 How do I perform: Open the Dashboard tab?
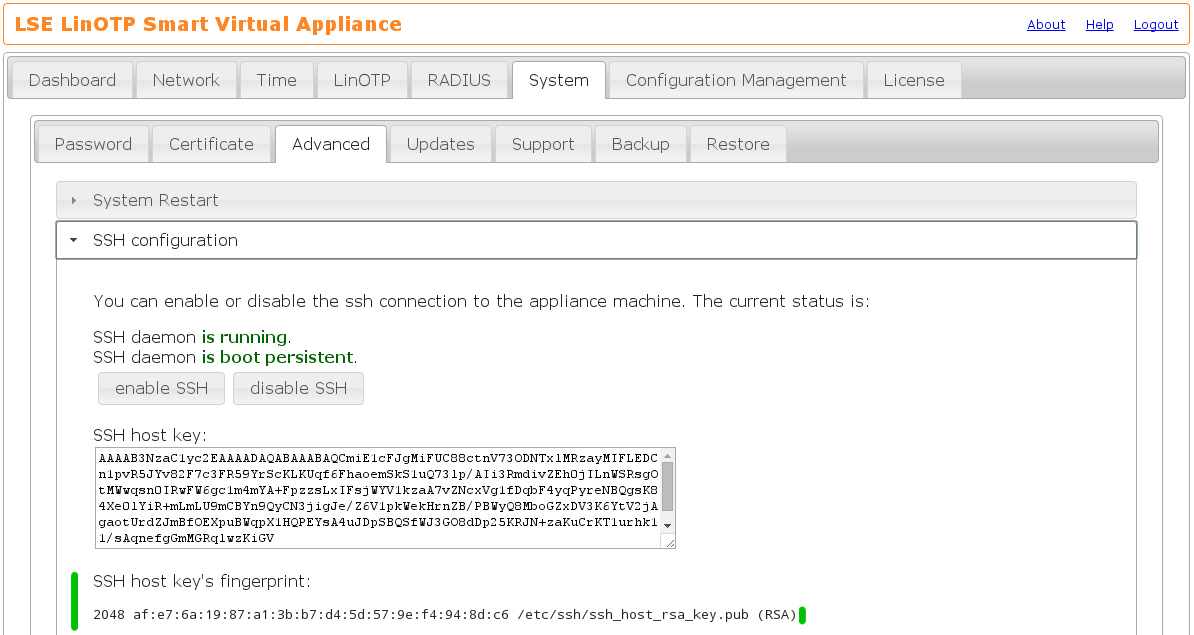[x=72, y=81]
